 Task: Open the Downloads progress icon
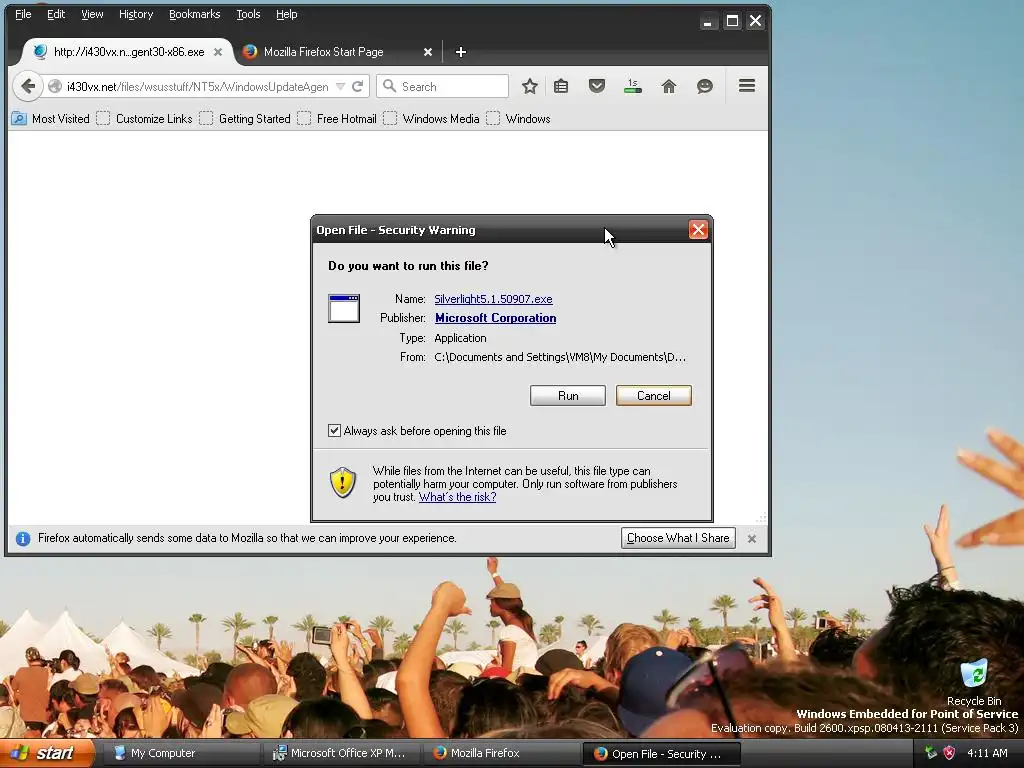(x=632, y=86)
